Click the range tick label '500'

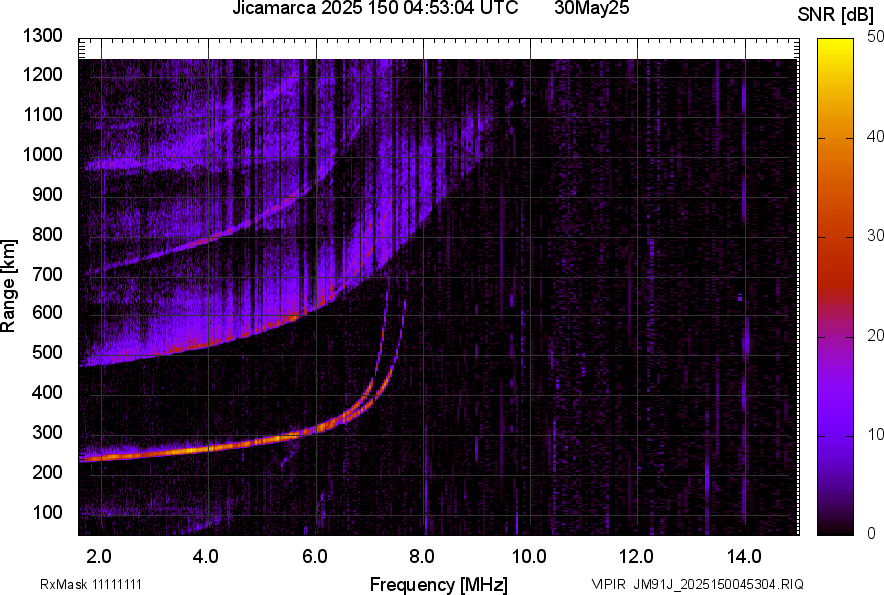[x=47, y=352]
